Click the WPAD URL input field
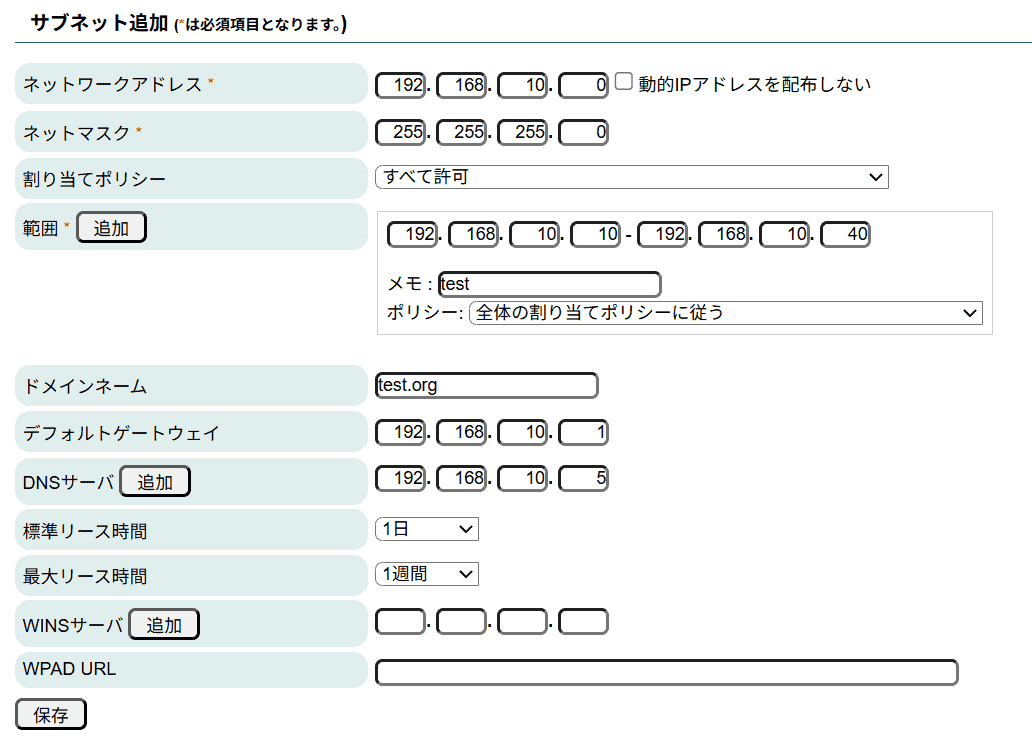The image size is (1032, 748). point(666,672)
